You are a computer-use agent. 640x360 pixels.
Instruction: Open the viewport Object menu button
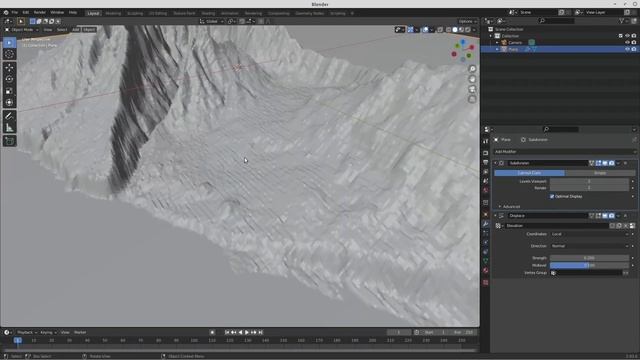coord(89,29)
